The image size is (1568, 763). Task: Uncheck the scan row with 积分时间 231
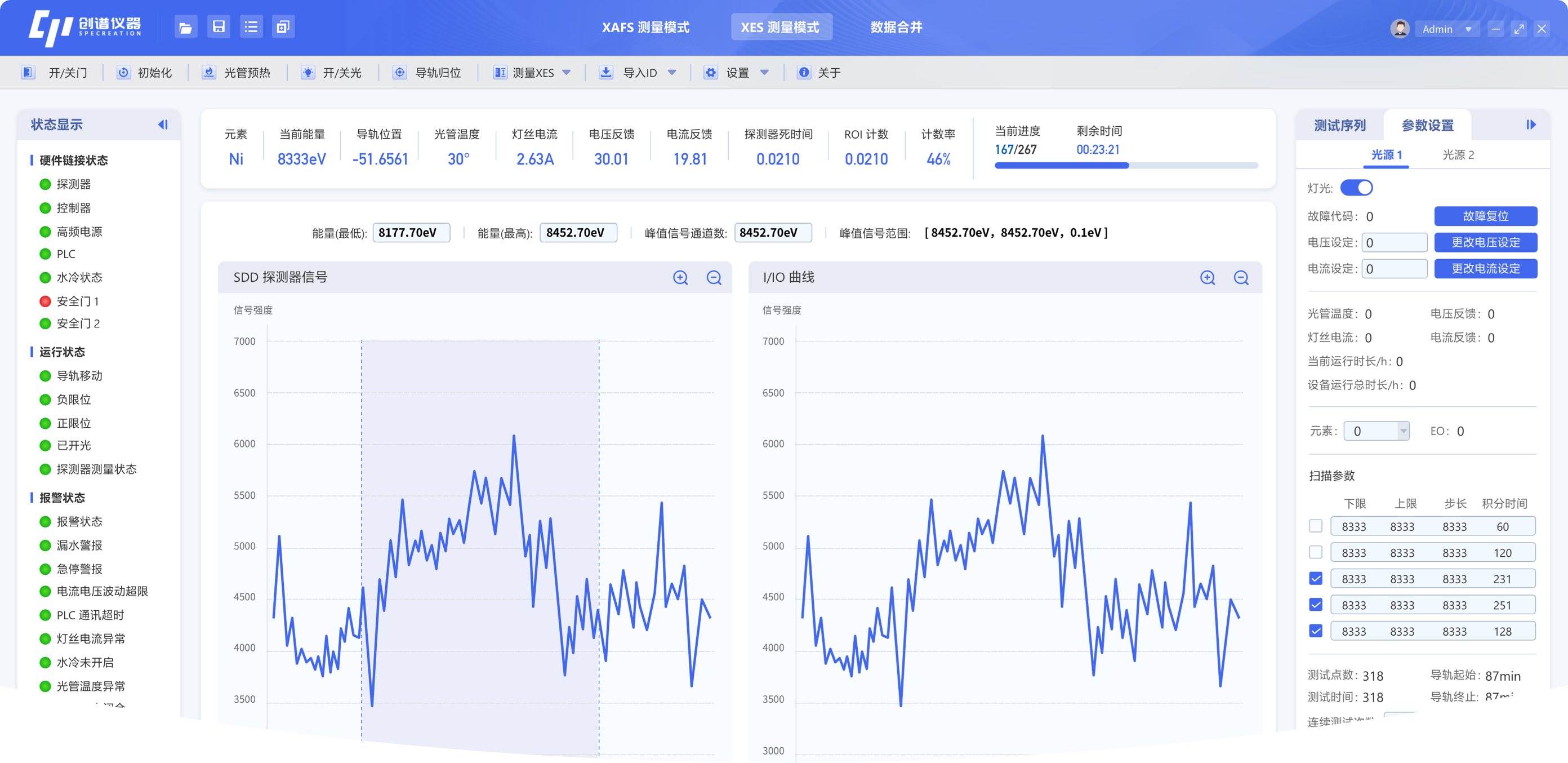tap(1316, 579)
